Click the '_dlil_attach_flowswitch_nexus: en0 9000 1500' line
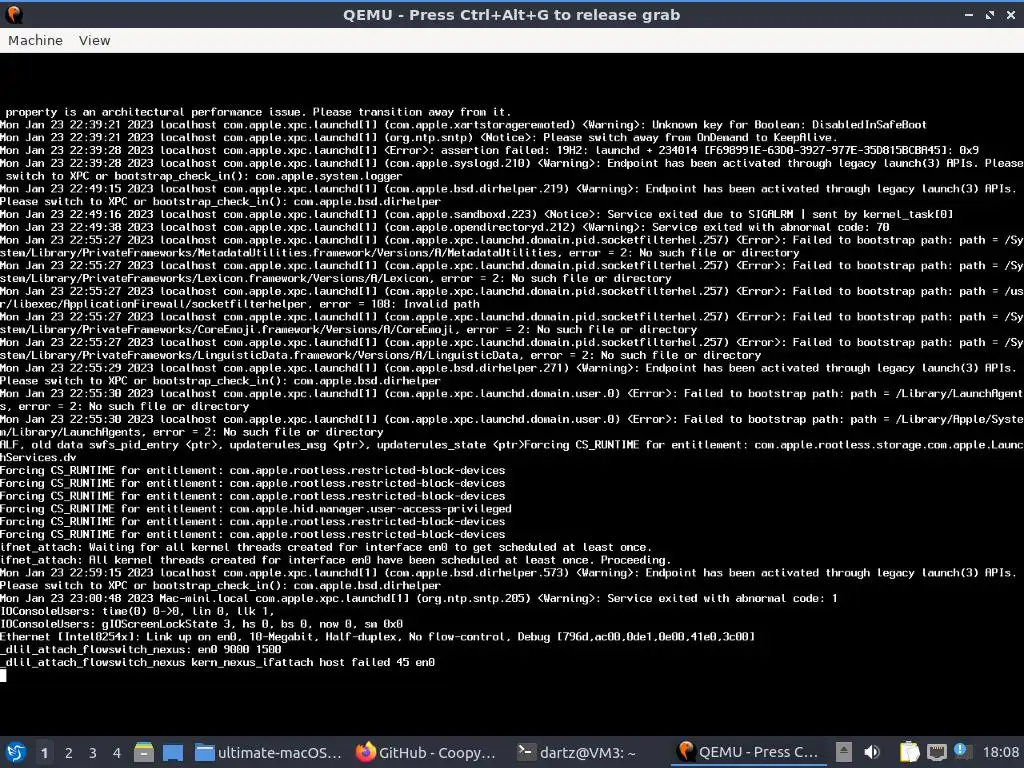1024x768 pixels. pos(140,649)
